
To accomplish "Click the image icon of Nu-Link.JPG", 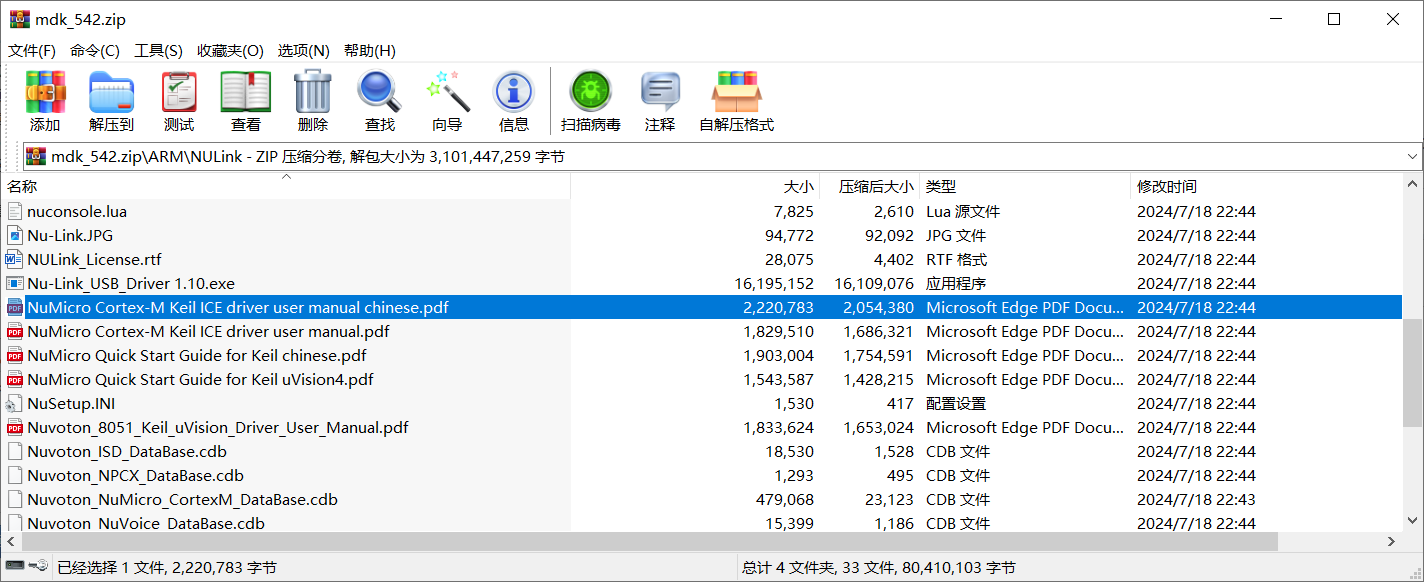I will pyautogui.click(x=14, y=235).
